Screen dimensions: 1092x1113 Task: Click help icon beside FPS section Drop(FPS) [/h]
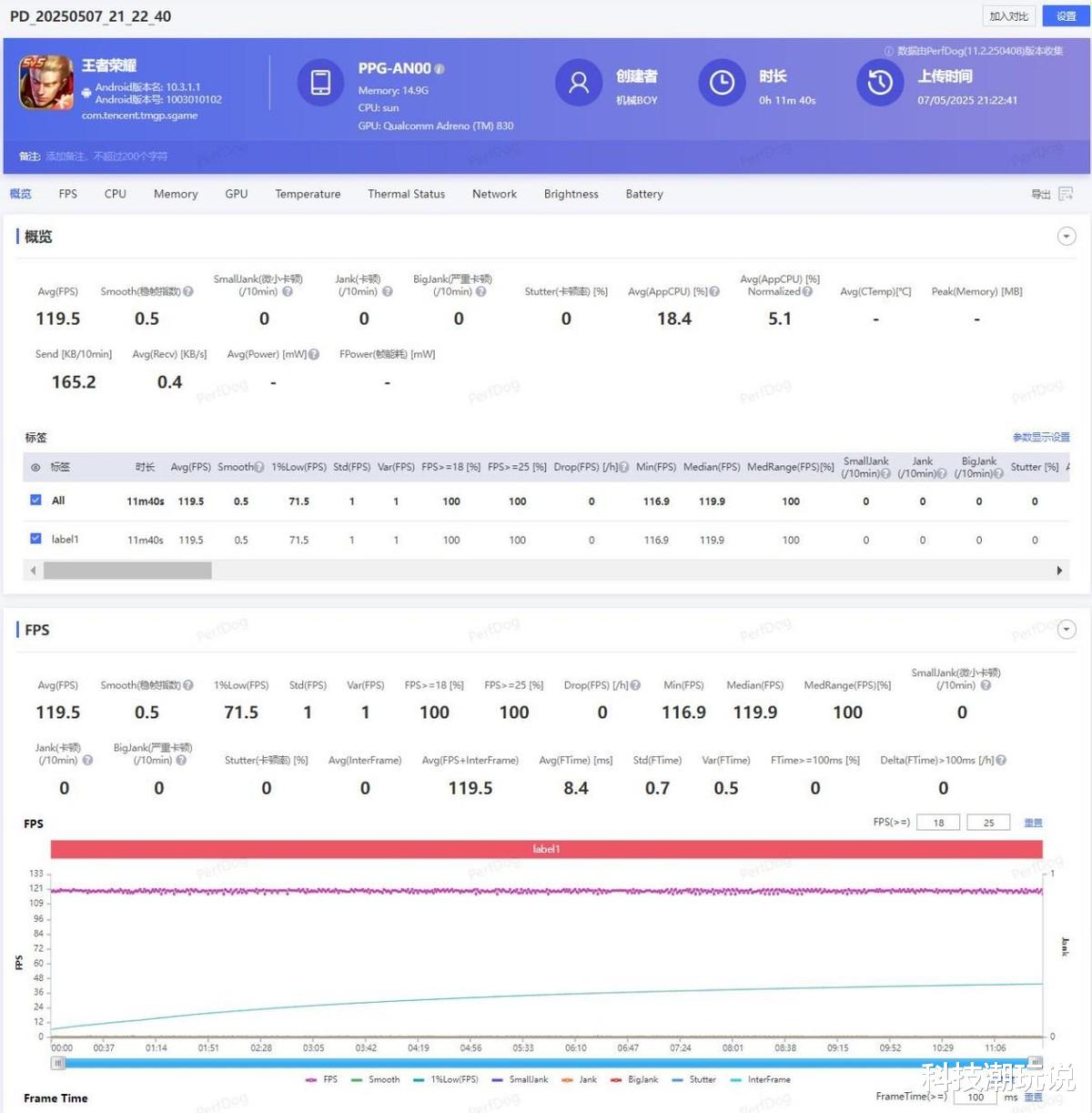click(635, 685)
